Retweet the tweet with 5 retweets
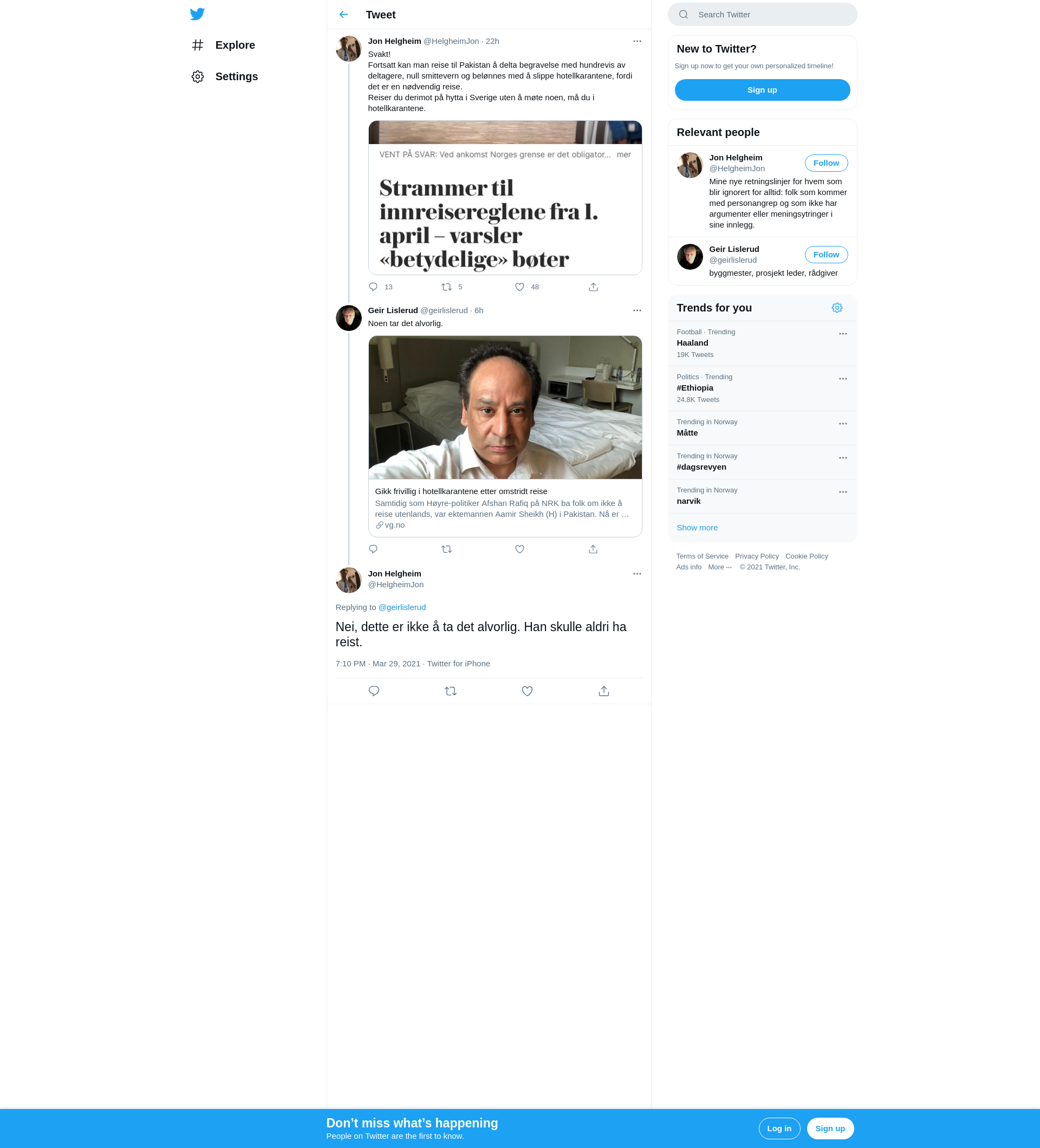Viewport: 1040px width, 1148px height. 447,287
